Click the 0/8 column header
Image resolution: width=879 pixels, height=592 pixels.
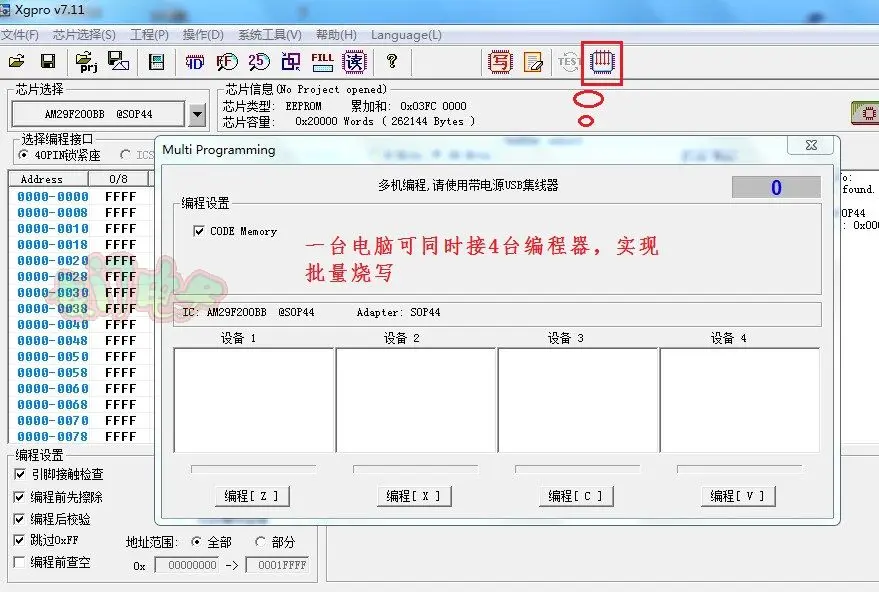coord(118,179)
